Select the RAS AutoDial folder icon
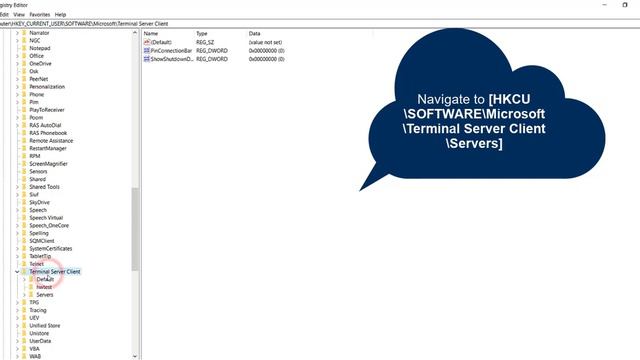This screenshot has height=360, width=640. [x=24, y=125]
